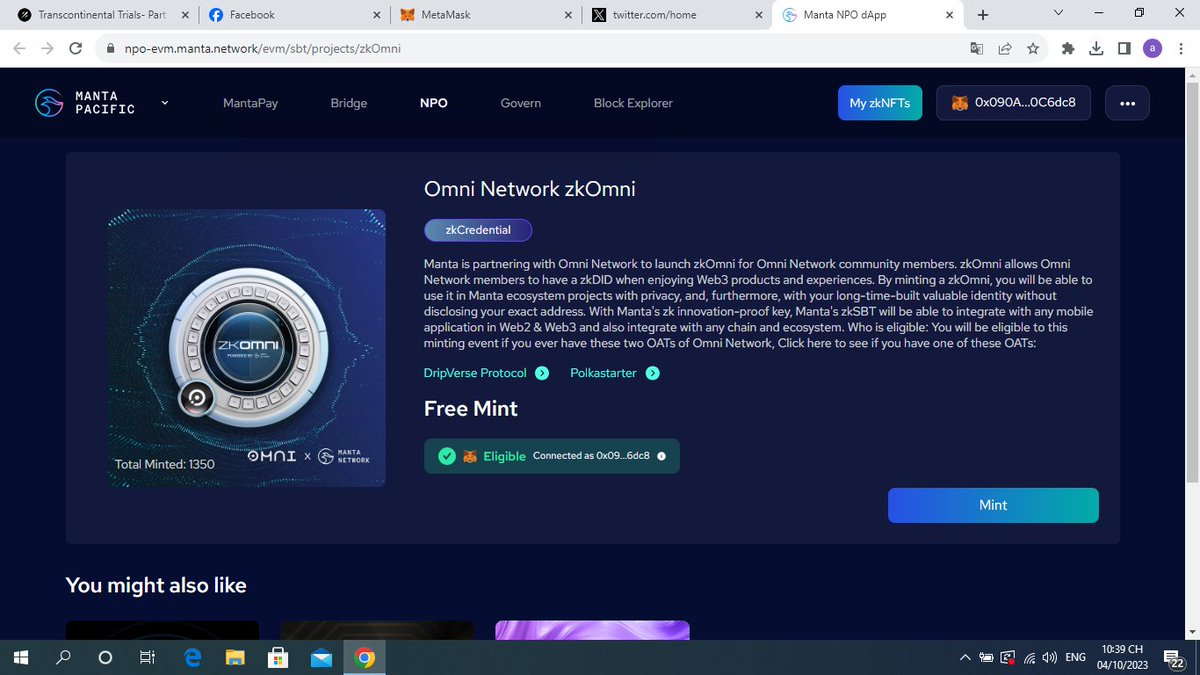Open the three-dots more options button
Viewport: 1200px width, 675px height.
point(1128,103)
